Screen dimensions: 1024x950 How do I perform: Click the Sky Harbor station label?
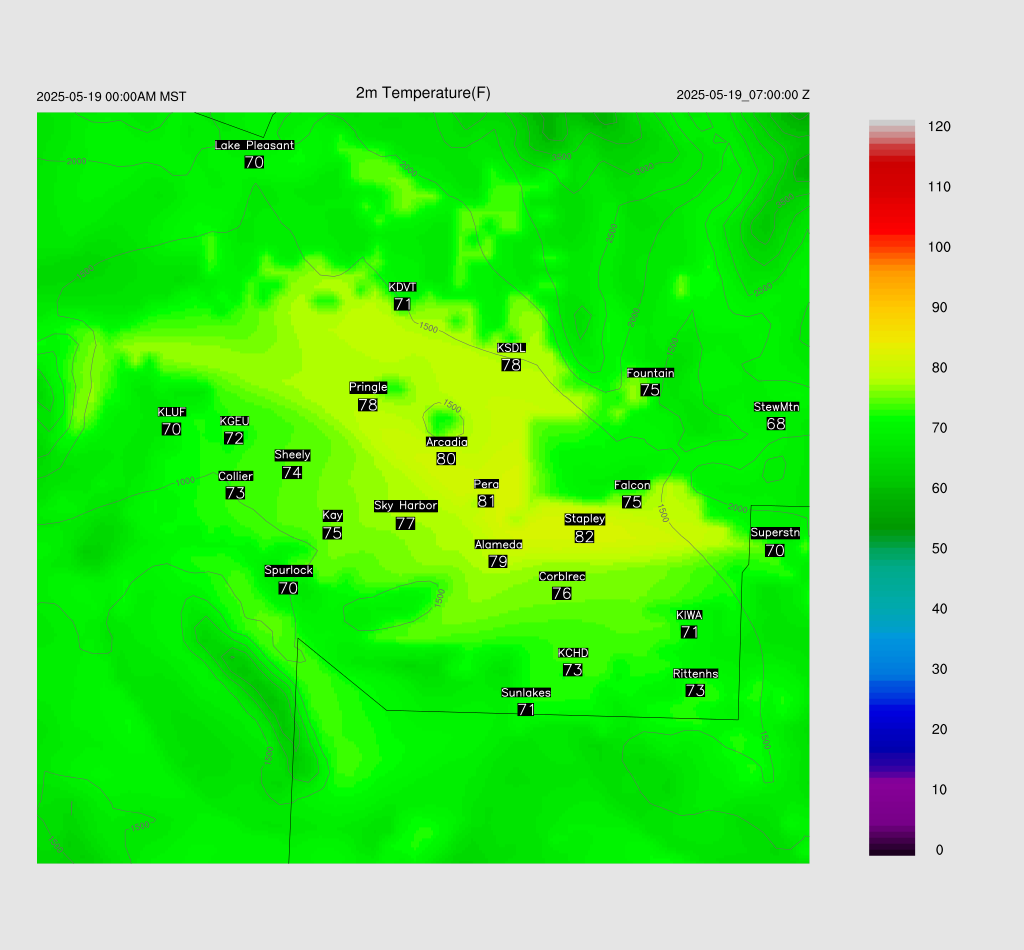pos(406,506)
